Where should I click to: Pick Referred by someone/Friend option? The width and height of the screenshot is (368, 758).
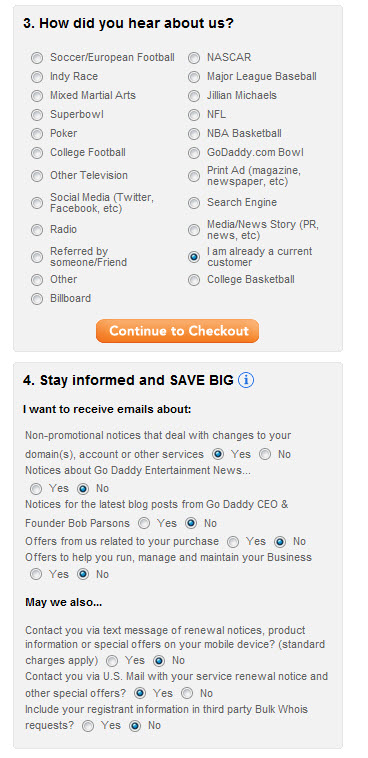pyautogui.click(x=37, y=257)
